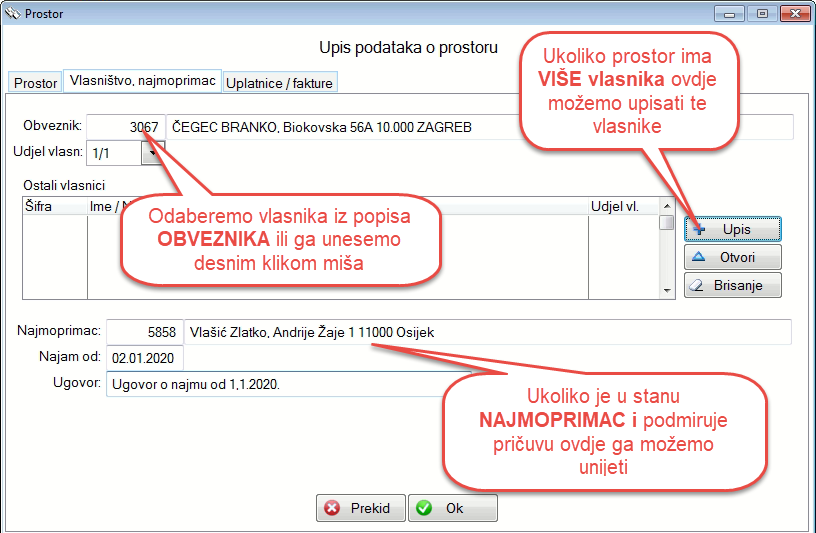Click into the Ugovor text field
816x533 pixels.
point(280,385)
